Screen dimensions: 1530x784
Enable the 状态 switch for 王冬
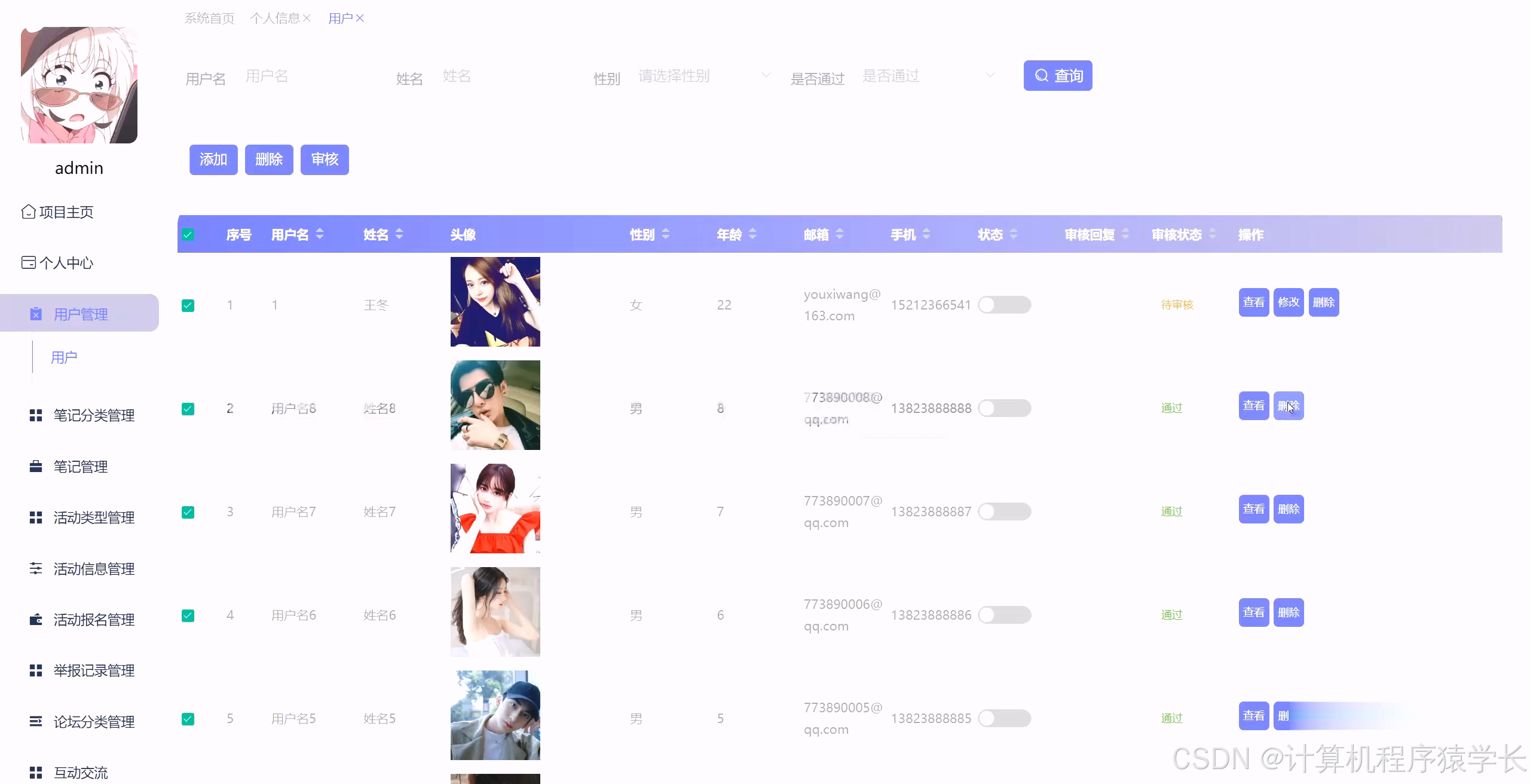tap(1005, 305)
